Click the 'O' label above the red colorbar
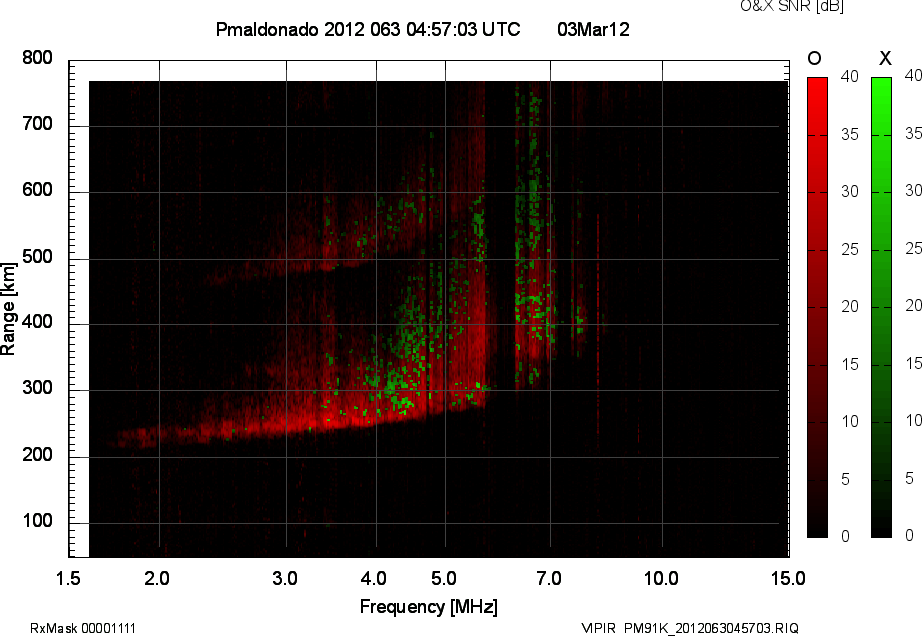Image resolution: width=922 pixels, height=636 pixels. (814, 58)
